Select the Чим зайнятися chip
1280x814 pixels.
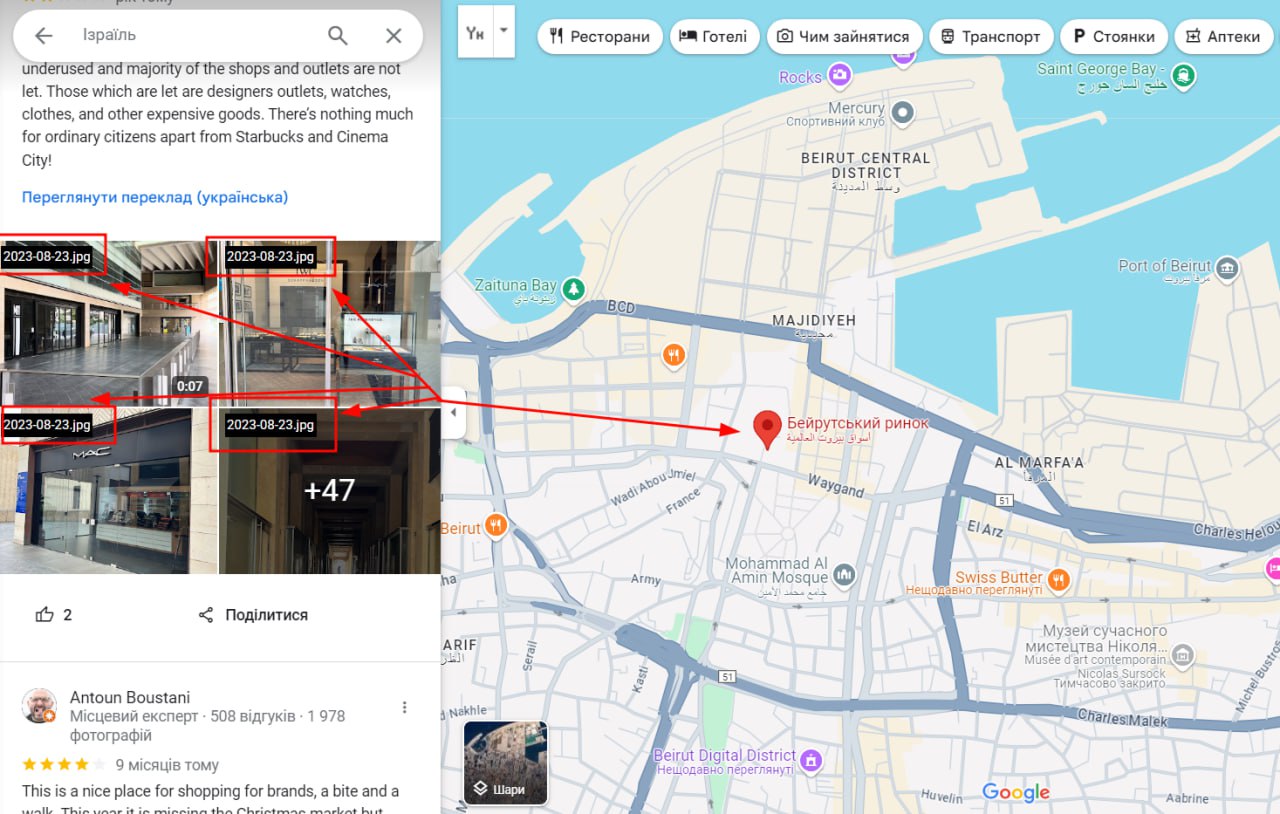click(x=843, y=36)
